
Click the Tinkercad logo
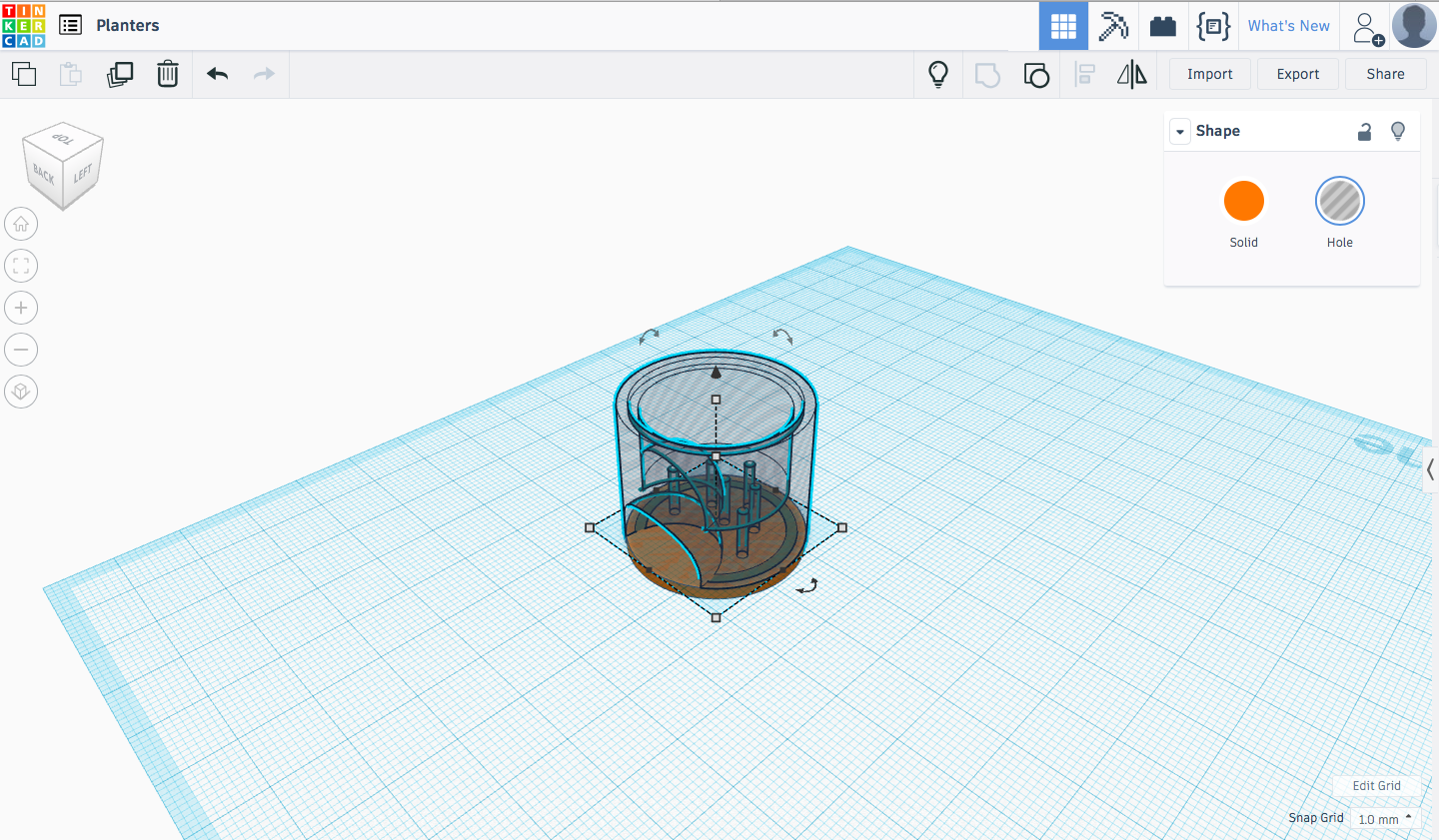tap(23, 25)
